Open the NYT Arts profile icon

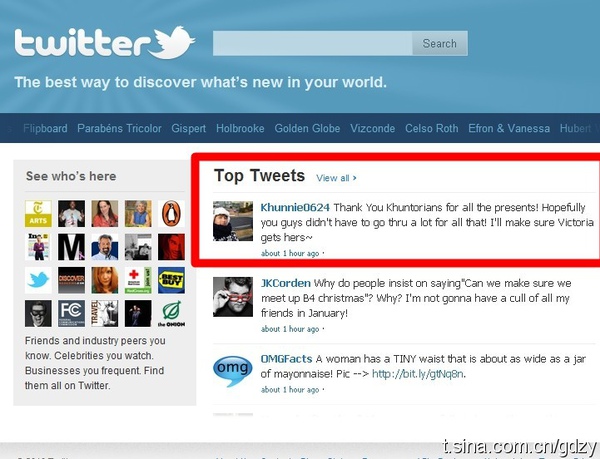tap(38, 214)
